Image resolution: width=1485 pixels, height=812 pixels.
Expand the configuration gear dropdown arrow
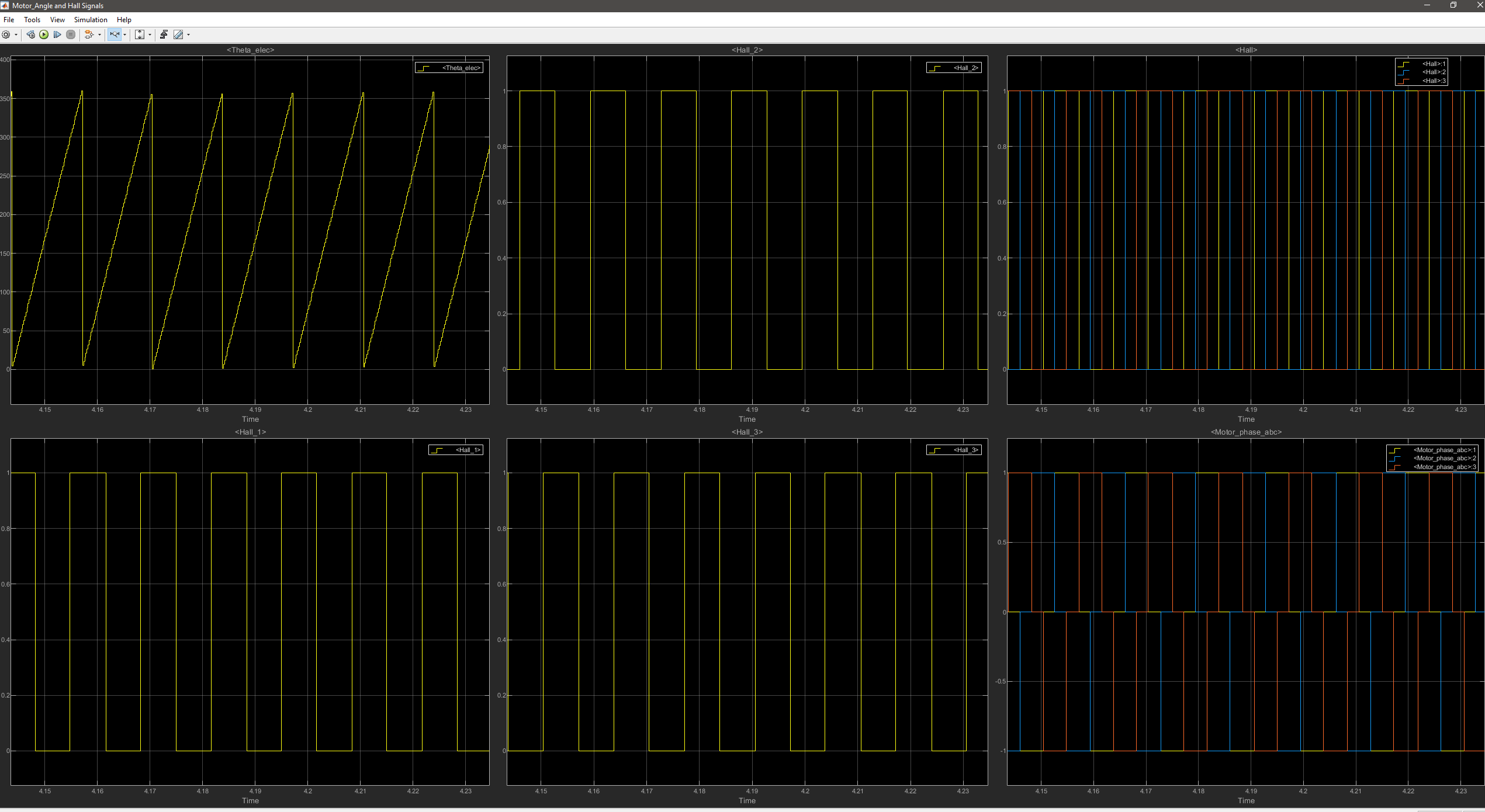(x=16, y=35)
